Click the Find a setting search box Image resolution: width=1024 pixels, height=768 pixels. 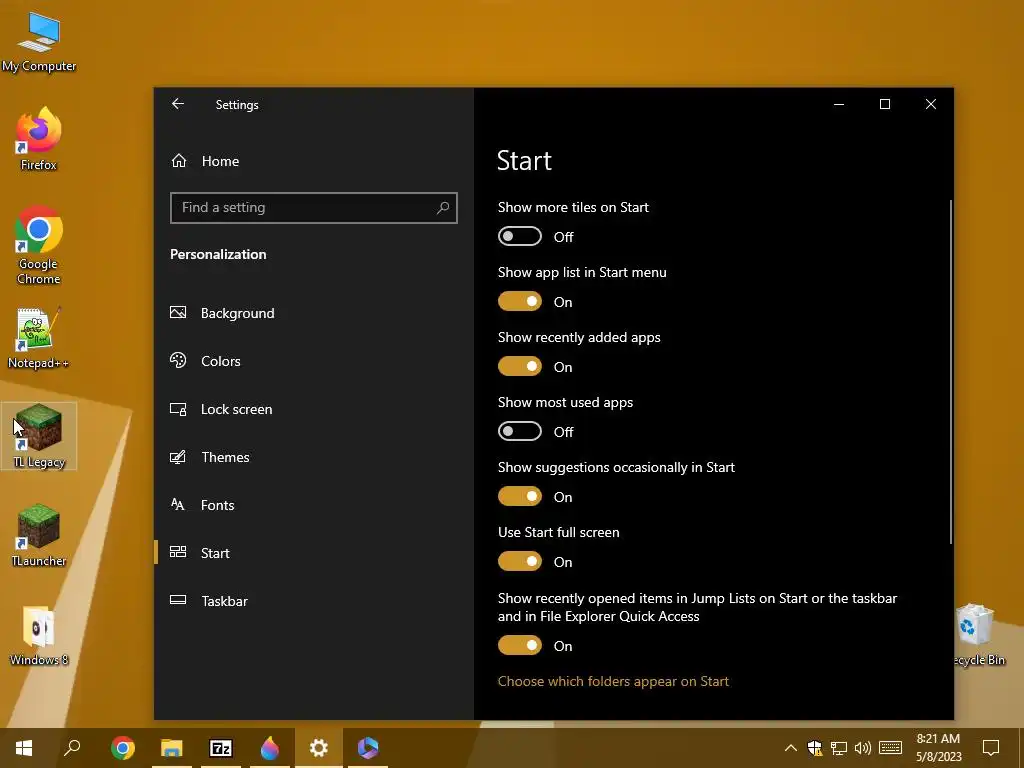pyautogui.click(x=313, y=208)
